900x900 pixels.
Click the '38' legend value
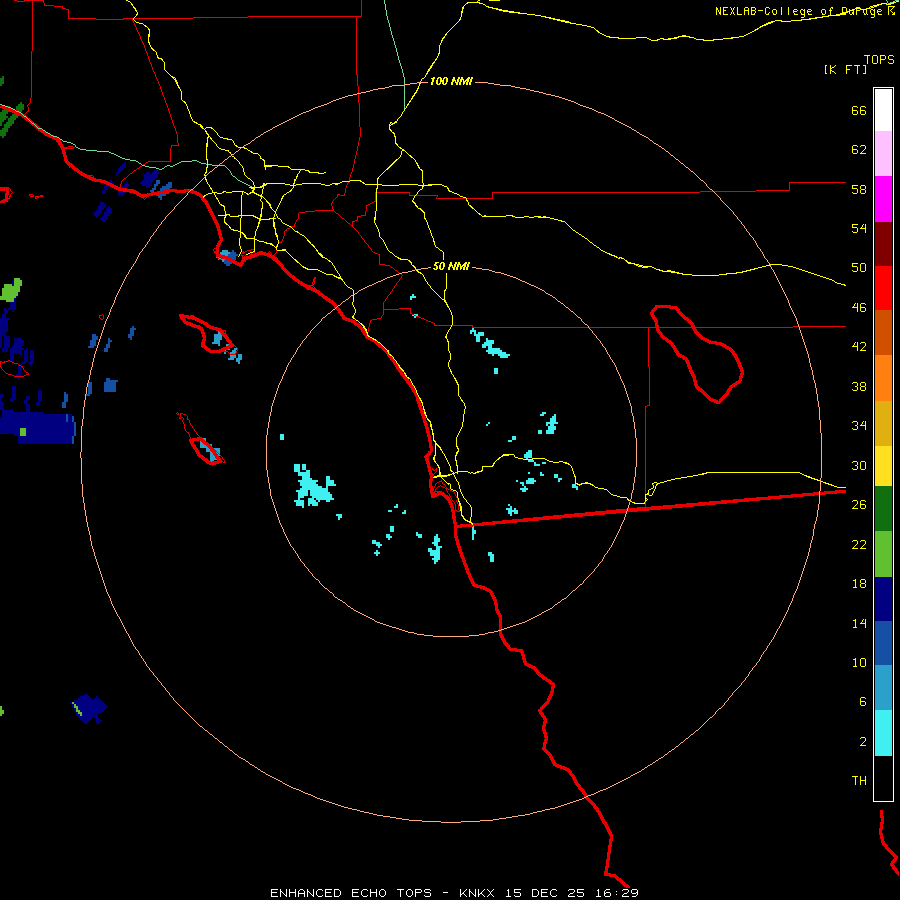859,386
